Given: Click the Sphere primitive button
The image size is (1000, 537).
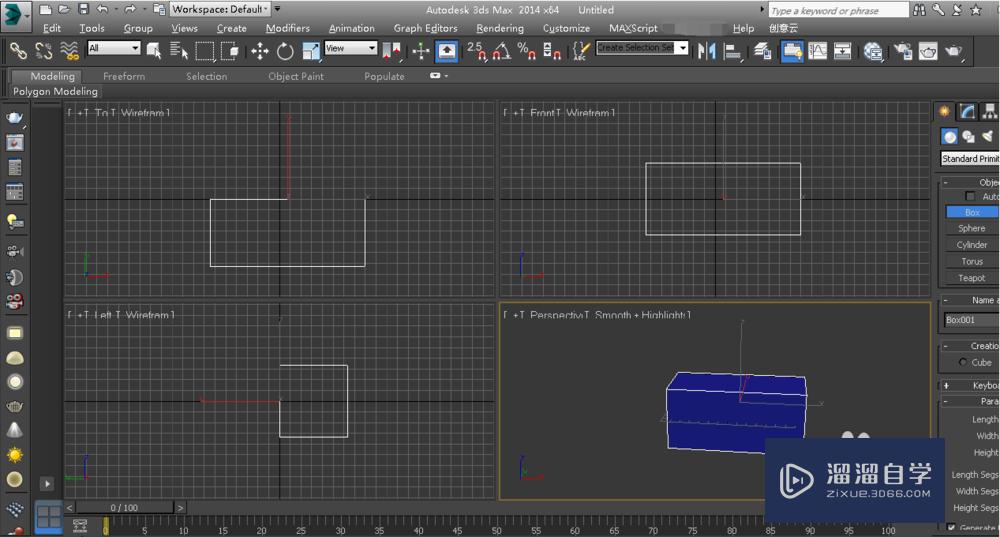Looking at the screenshot, I should tap(971, 228).
